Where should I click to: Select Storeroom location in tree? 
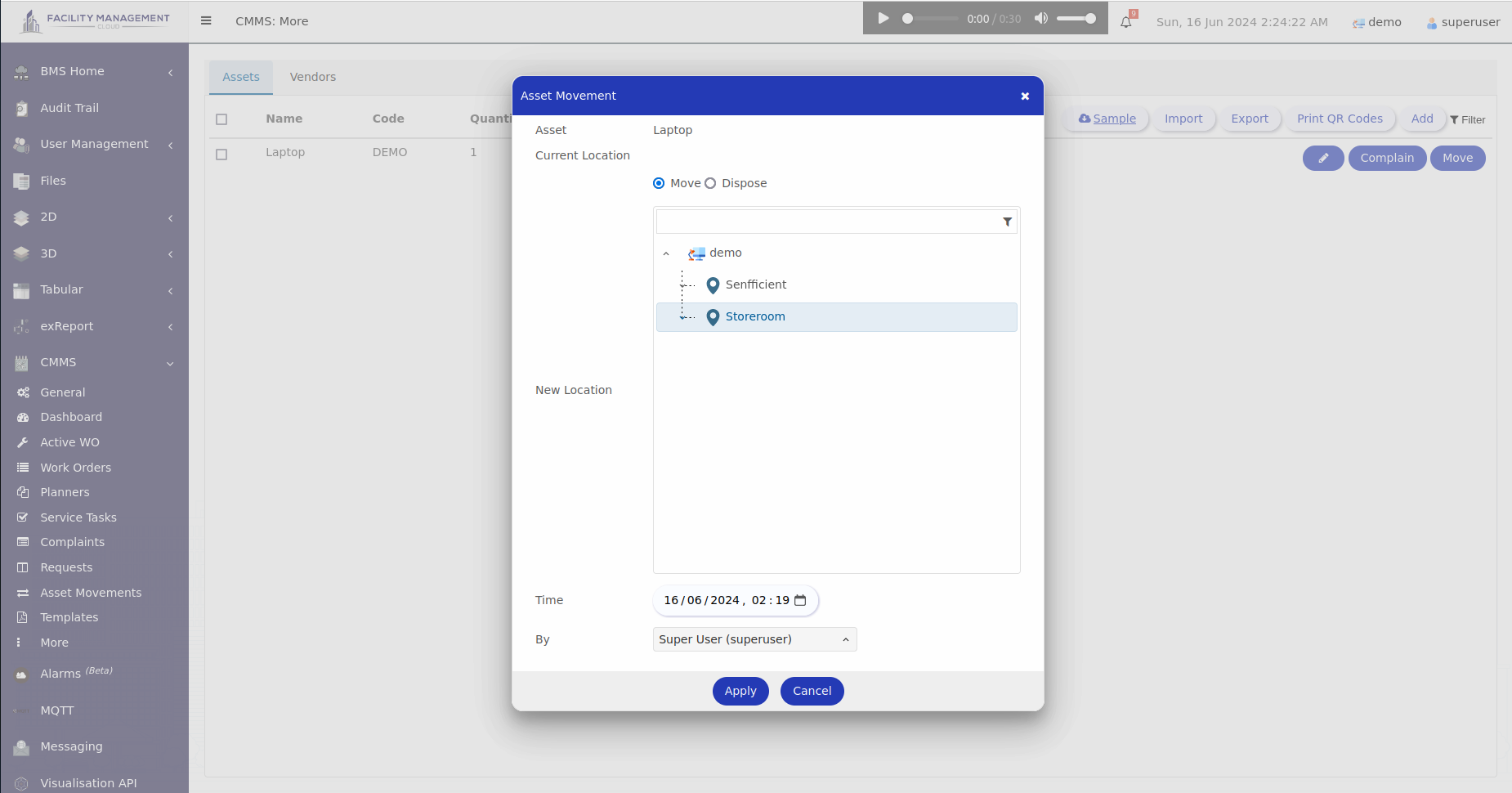[x=837, y=317]
